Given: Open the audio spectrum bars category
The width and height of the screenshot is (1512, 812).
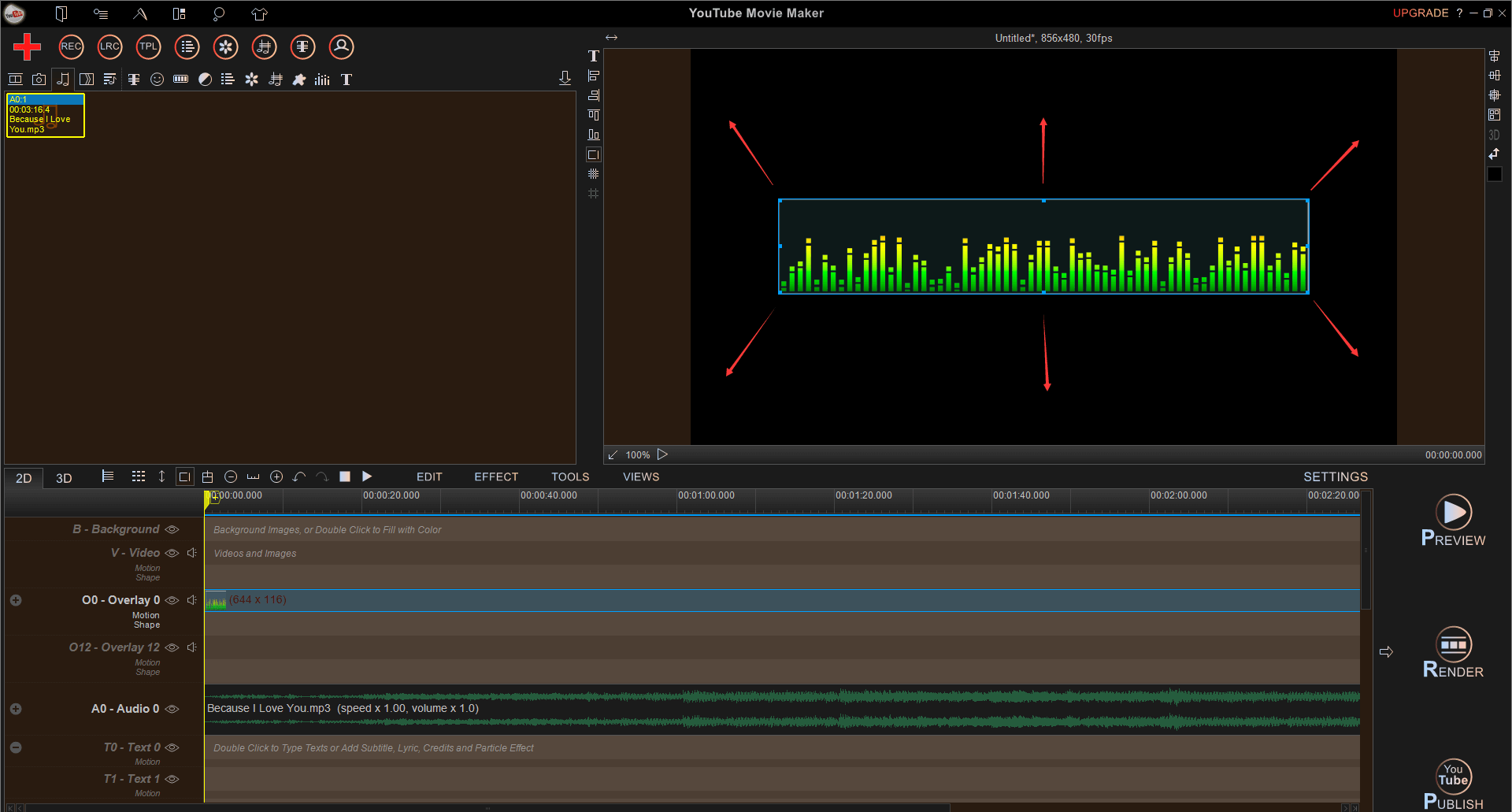Looking at the screenshot, I should coord(322,80).
